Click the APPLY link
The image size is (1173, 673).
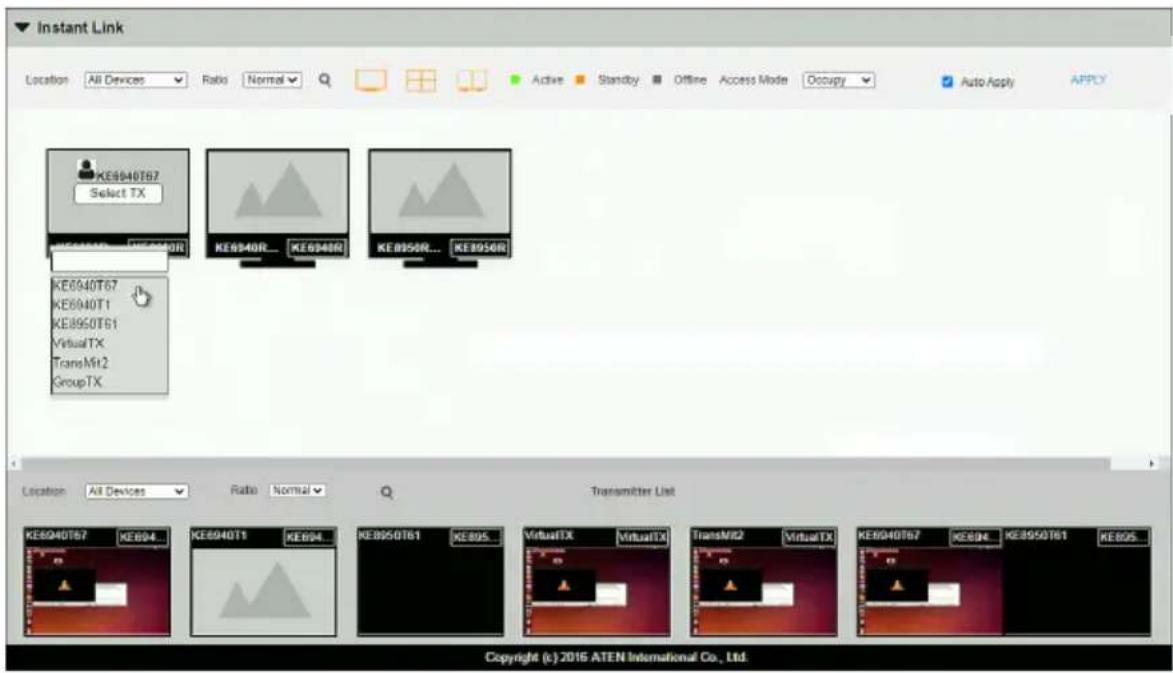(x=1088, y=80)
